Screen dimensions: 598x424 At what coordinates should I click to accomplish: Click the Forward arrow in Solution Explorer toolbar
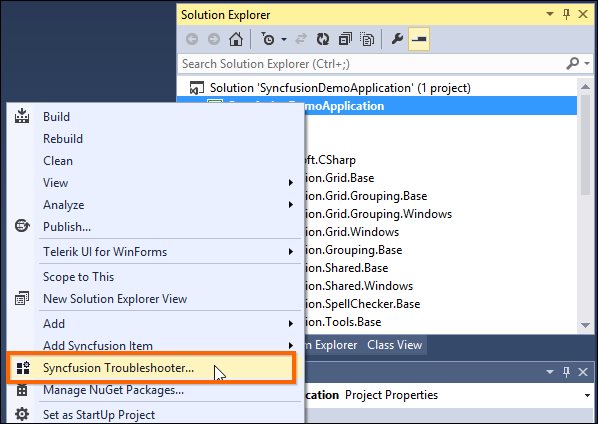[x=214, y=39]
